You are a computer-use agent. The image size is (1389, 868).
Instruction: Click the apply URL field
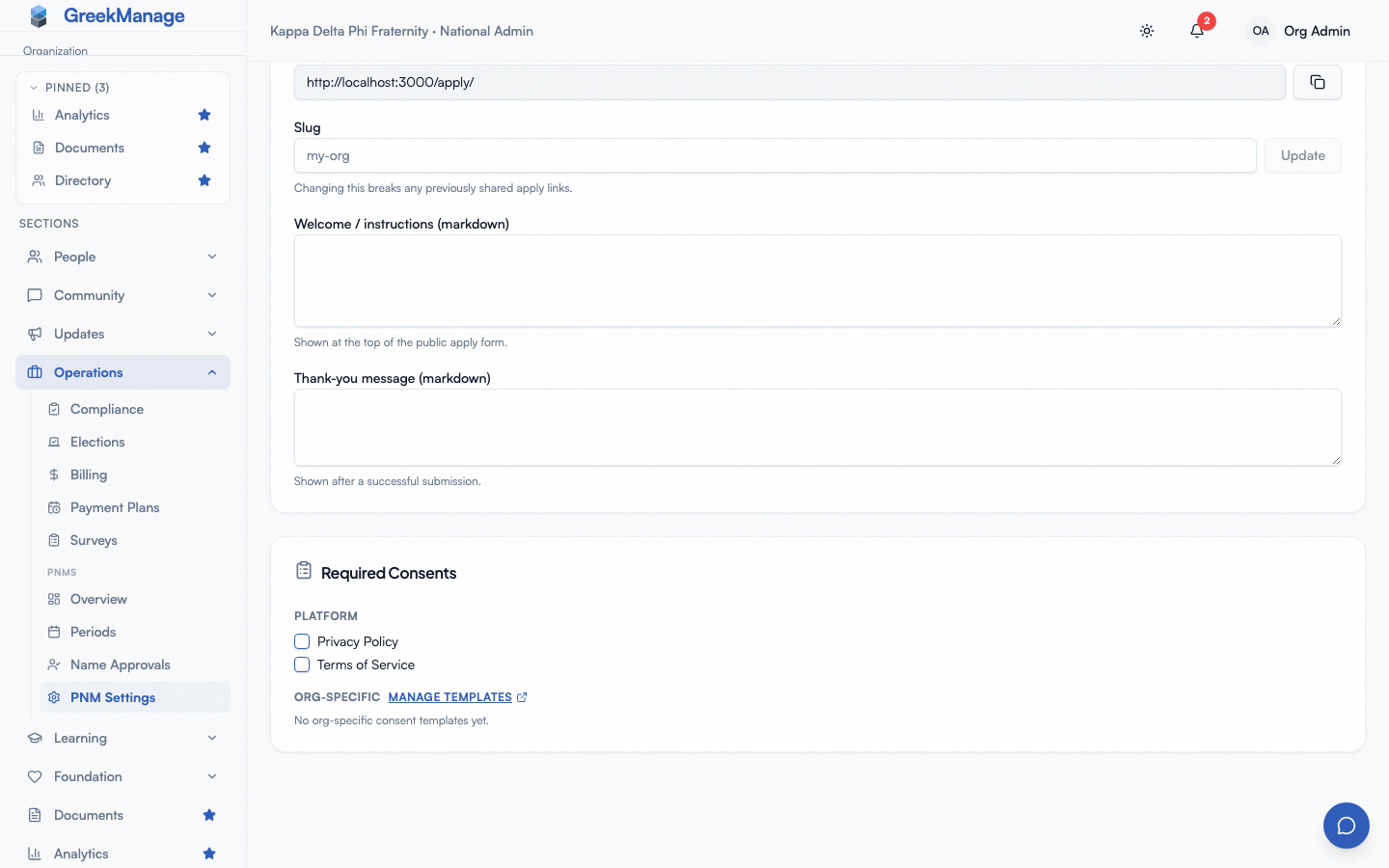790,82
